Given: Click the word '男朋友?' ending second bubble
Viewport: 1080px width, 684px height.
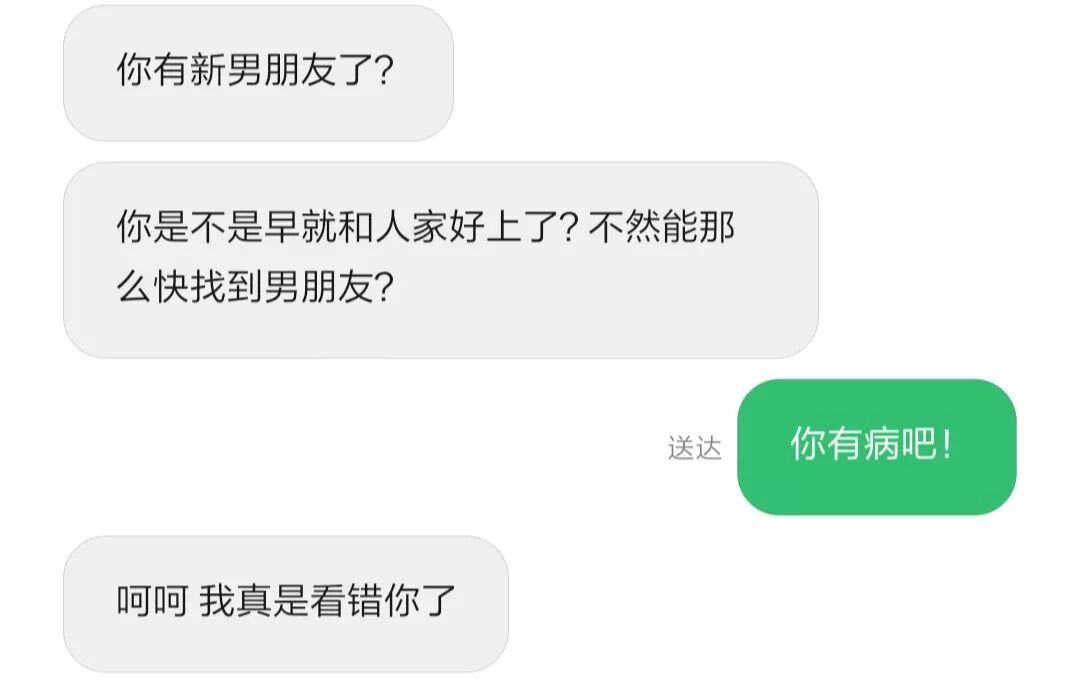Looking at the screenshot, I should [x=329, y=287].
